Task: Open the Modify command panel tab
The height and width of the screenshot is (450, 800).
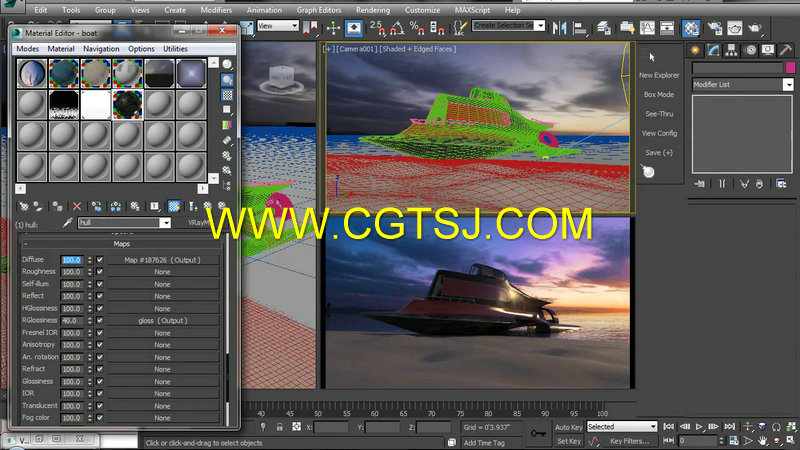Action: coord(713,50)
